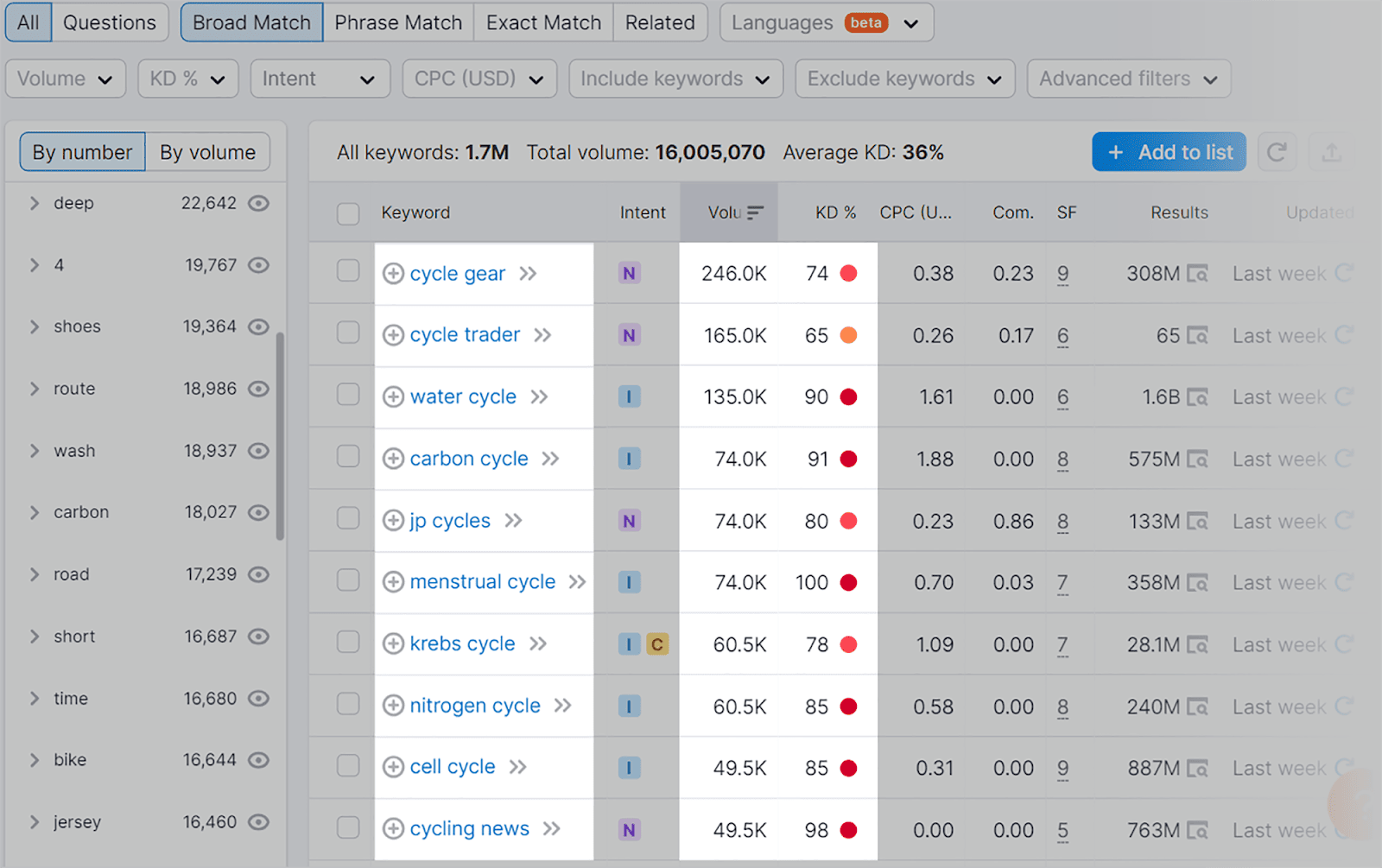
Task: Open the Volume filter dropdown
Action: [66, 79]
